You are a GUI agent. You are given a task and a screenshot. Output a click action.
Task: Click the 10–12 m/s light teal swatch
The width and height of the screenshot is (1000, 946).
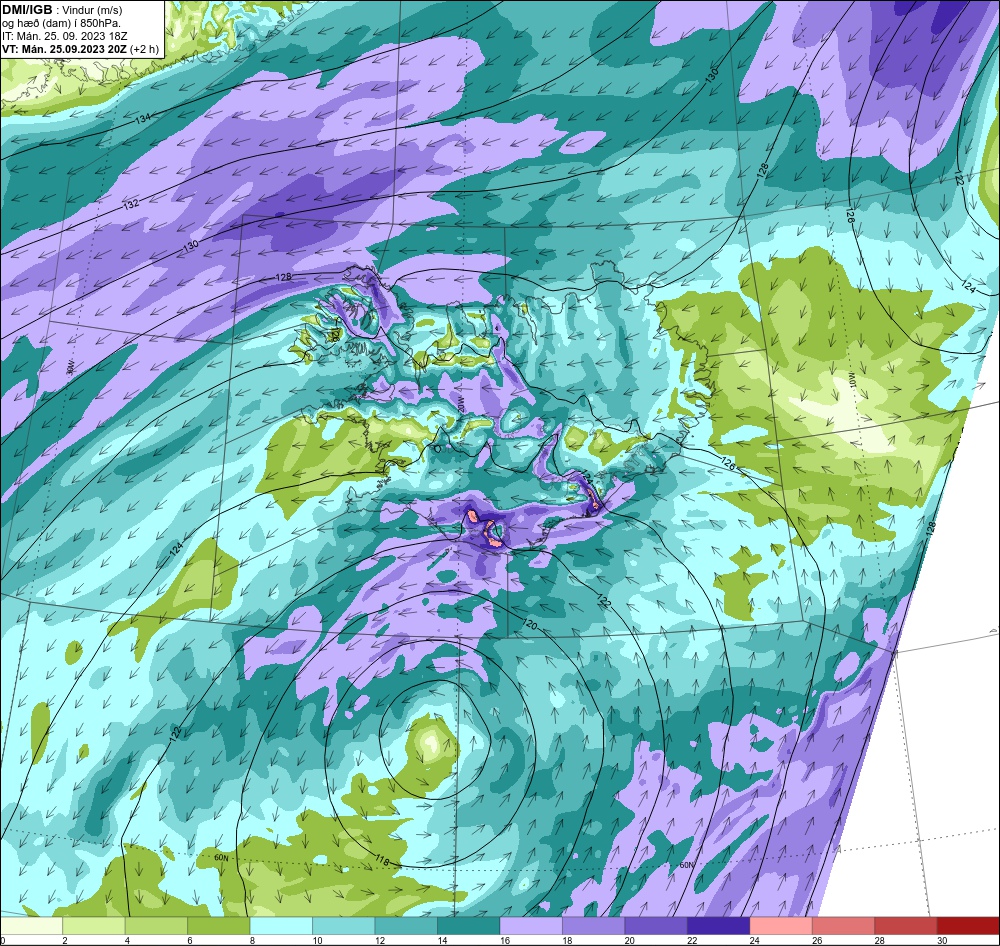tap(344, 926)
